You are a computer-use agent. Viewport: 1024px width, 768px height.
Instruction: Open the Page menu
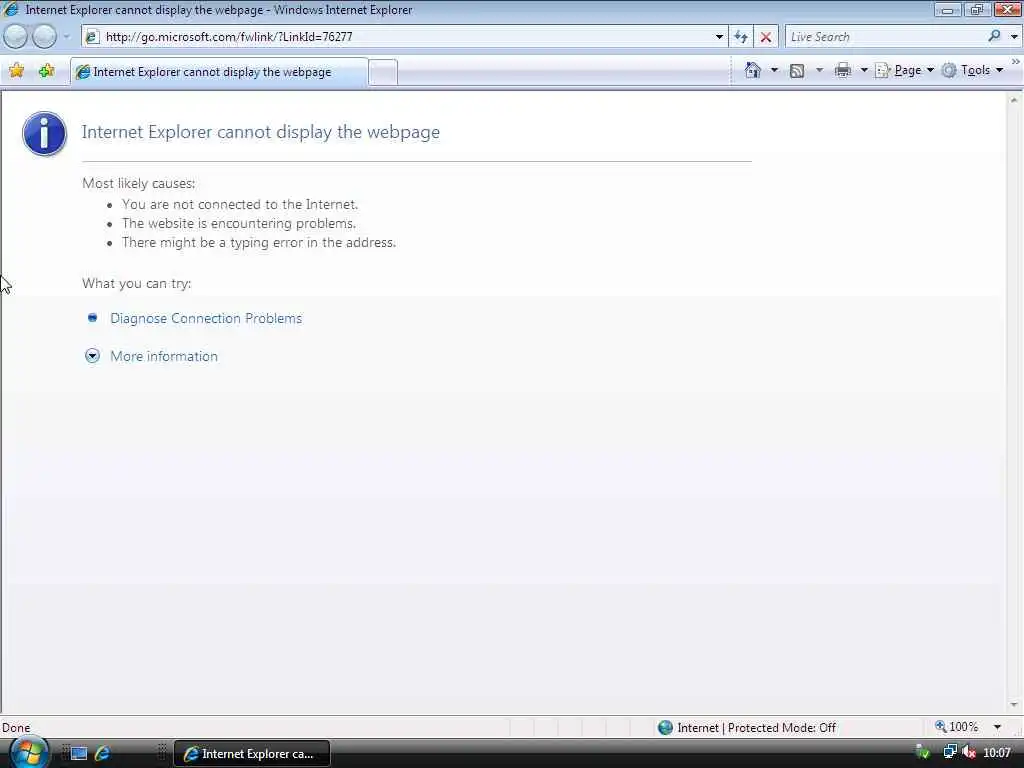[904, 70]
